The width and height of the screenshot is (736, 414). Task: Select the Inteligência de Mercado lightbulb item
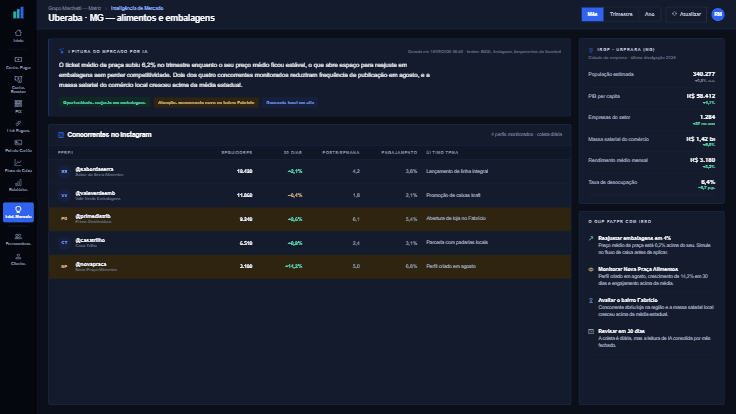coord(18,212)
